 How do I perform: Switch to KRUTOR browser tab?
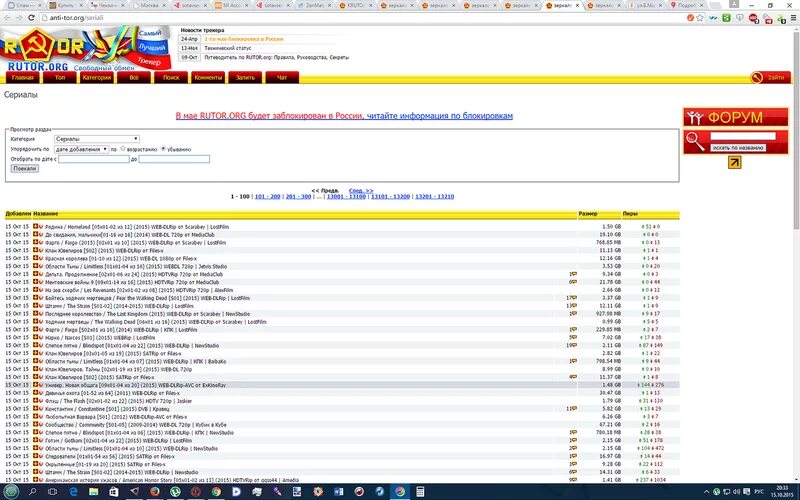(355, 5)
